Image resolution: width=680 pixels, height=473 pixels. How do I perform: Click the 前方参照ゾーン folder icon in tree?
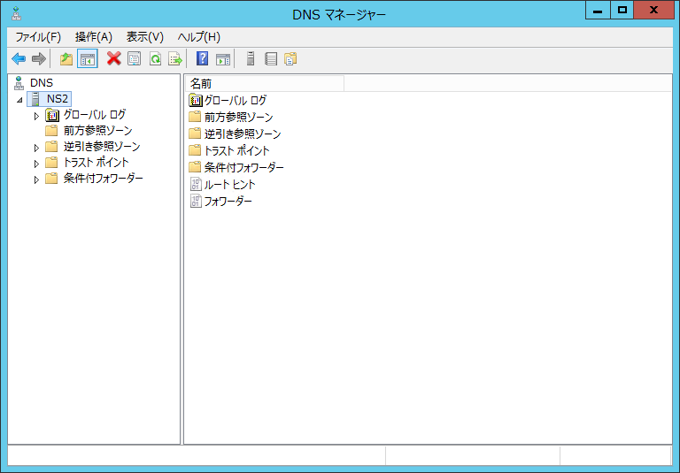pyautogui.click(x=52, y=130)
